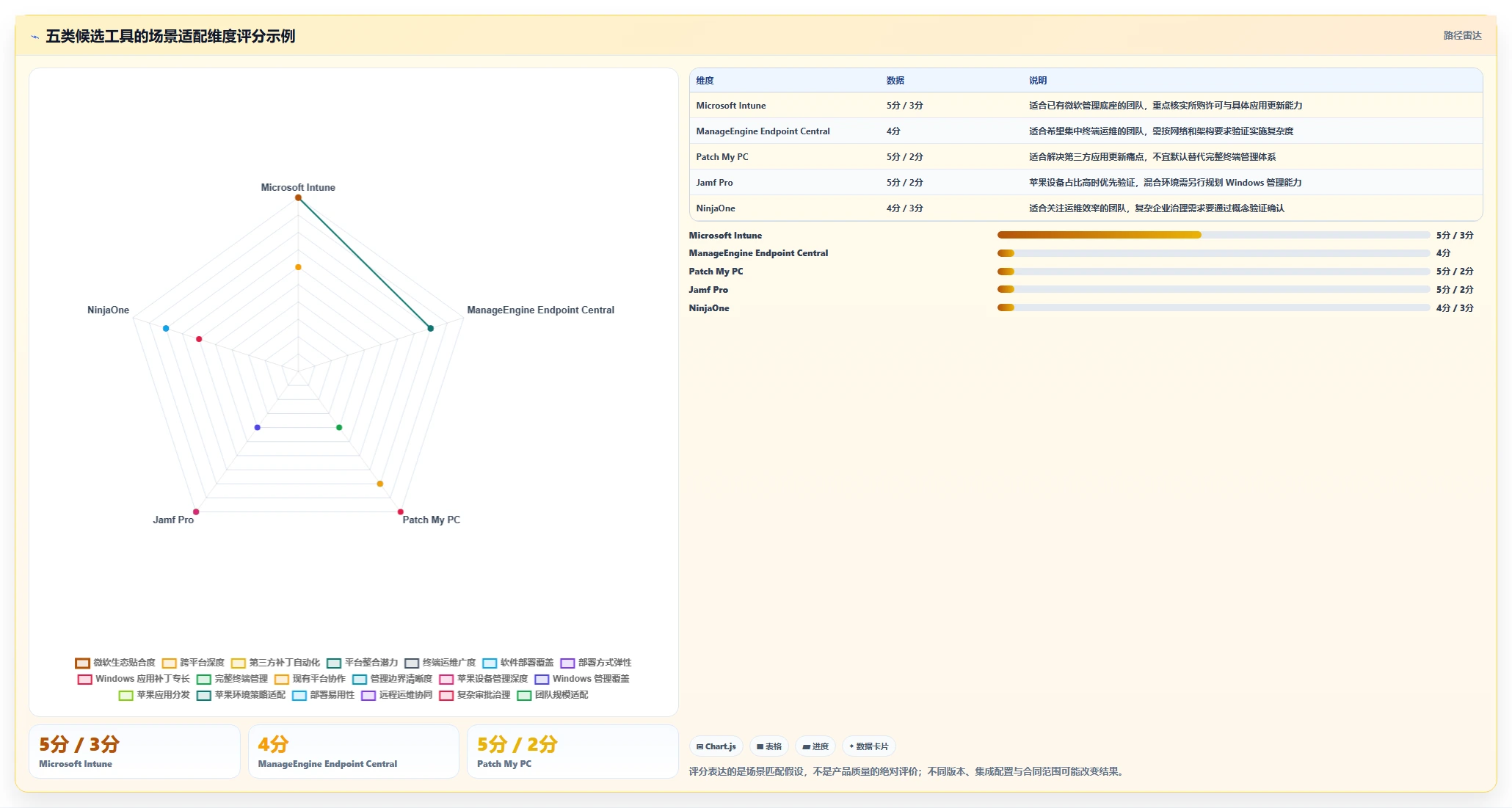Screen dimensions: 1512x808
Task: Click the 进度 chip
Action: click(815, 746)
